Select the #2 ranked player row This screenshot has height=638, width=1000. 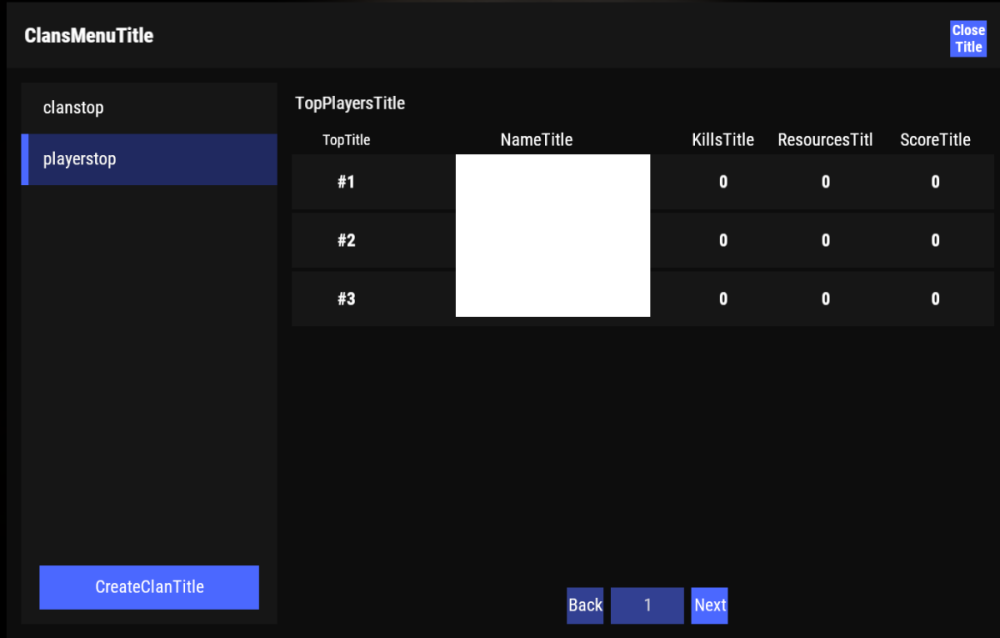click(346, 240)
